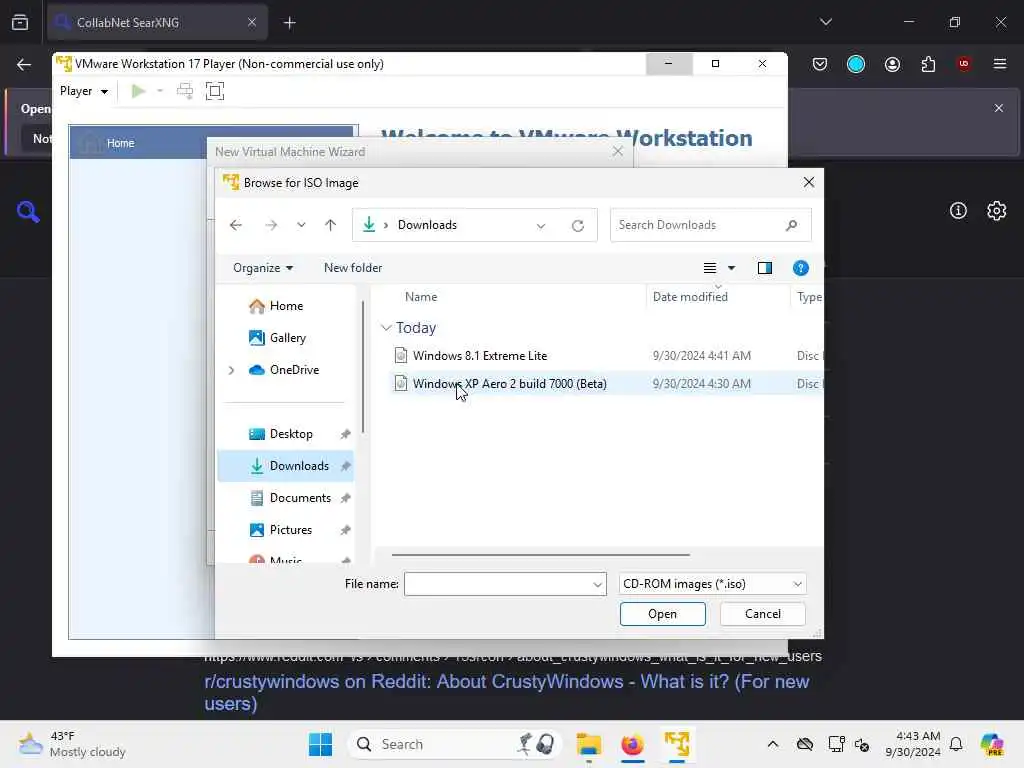Go forward in the Browse for ISO dialog
Viewport: 1024px width, 768px height.
[x=271, y=225]
